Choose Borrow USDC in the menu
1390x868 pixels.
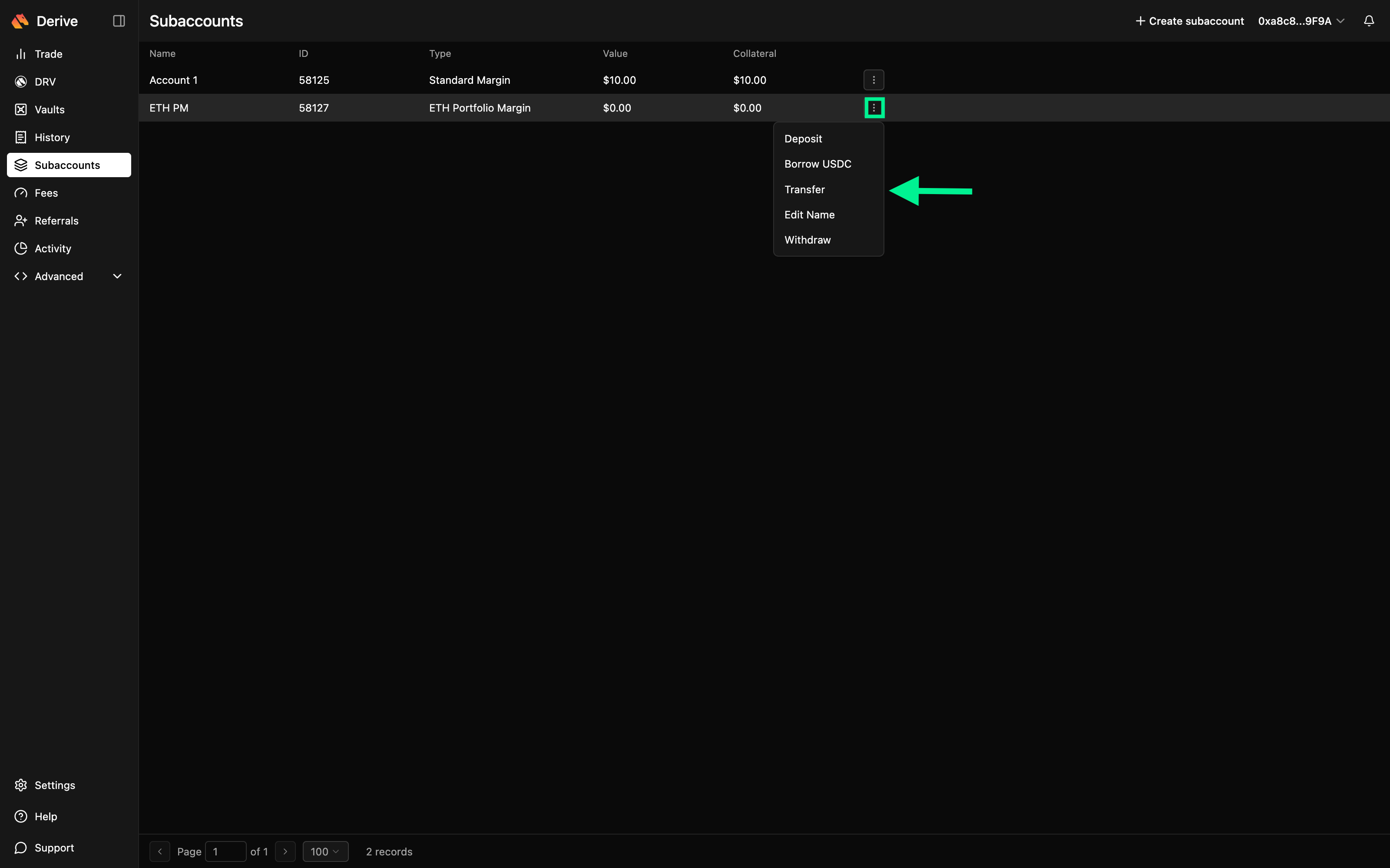[x=817, y=164]
